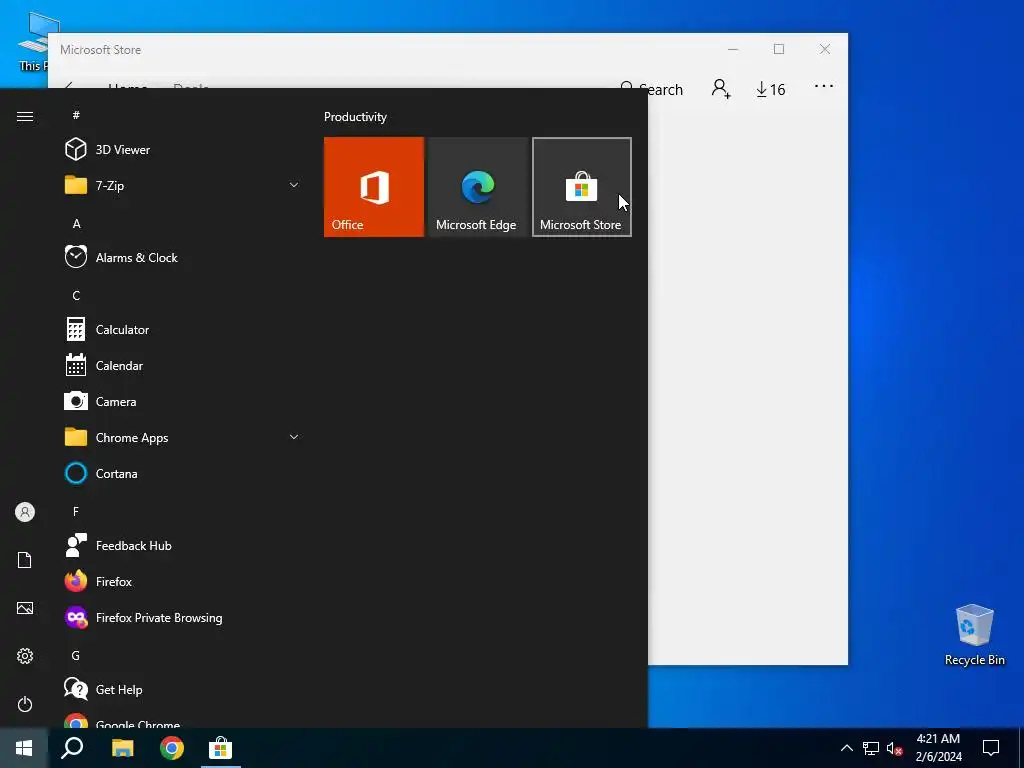Viewport: 1024px width, 768px height.
Task: Show hidden tray icons chevron
Action: [x=846, y=748]
